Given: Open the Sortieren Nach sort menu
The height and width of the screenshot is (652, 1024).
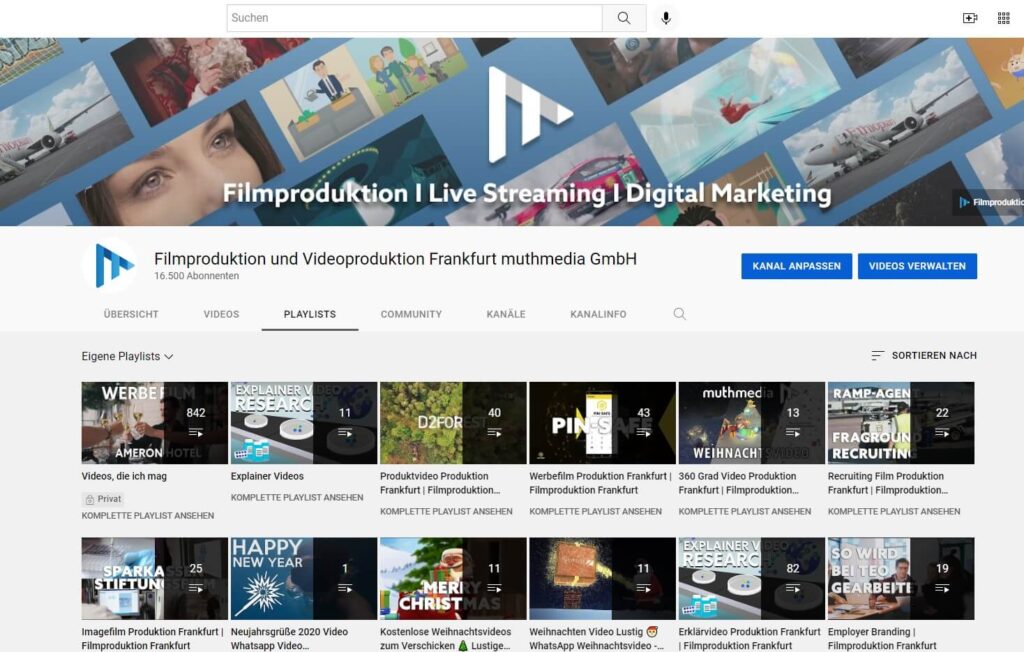Looking at the screenshot, I should pyautogui.click(x=933, y=356).
